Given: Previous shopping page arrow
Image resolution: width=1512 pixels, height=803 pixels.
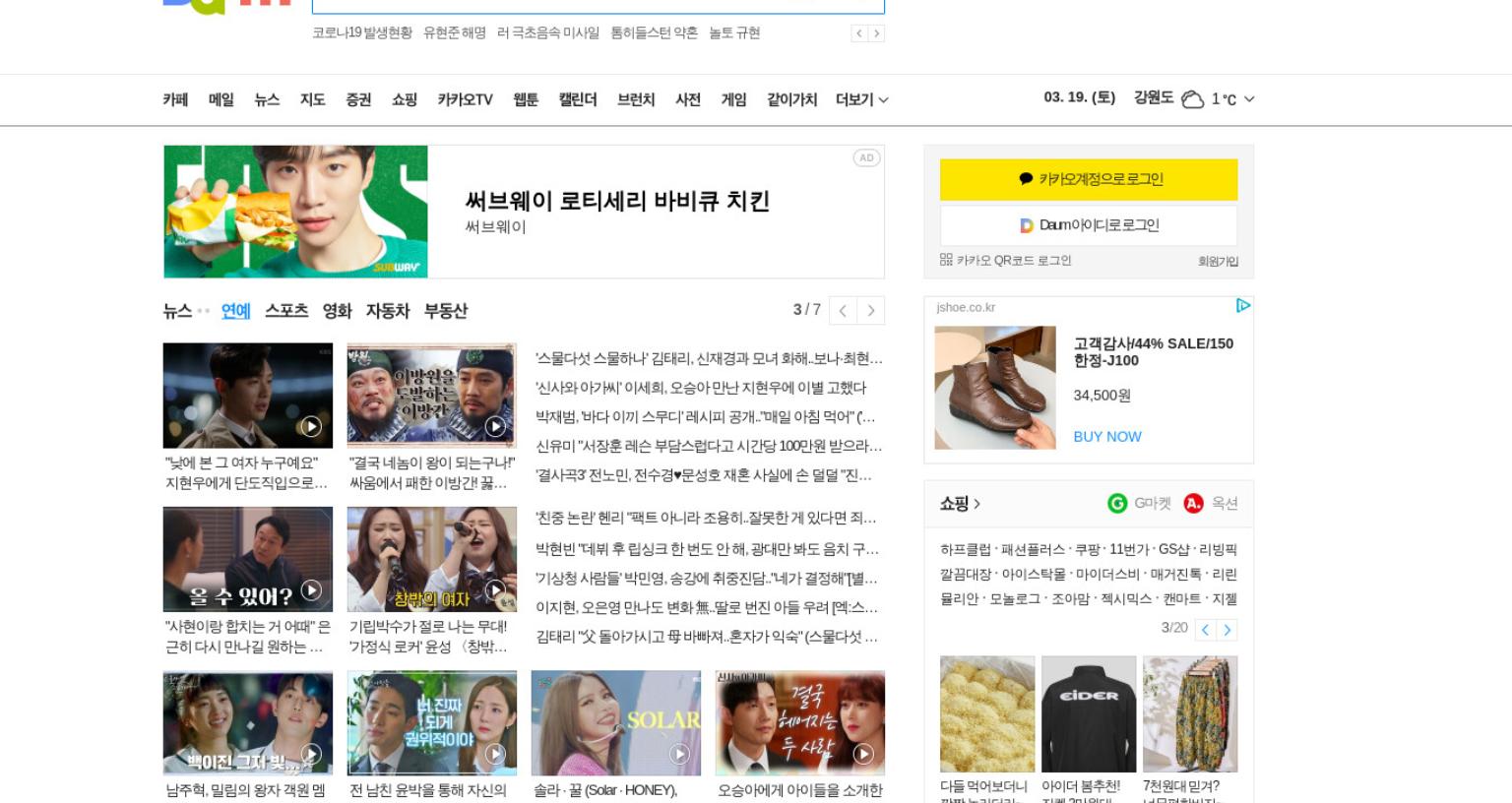Looking at the screenshot, I should point(1205,630).
